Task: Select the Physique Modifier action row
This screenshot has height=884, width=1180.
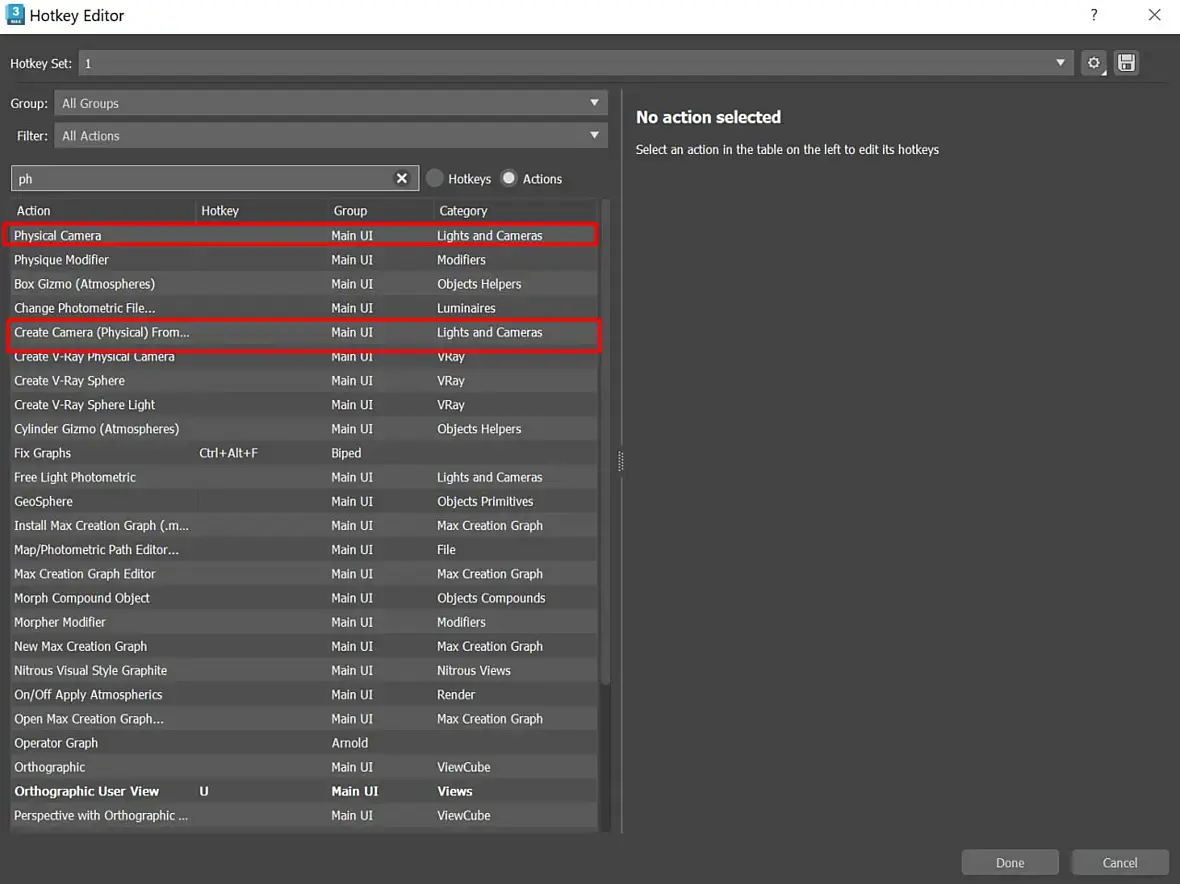Action: click(304, 260)
